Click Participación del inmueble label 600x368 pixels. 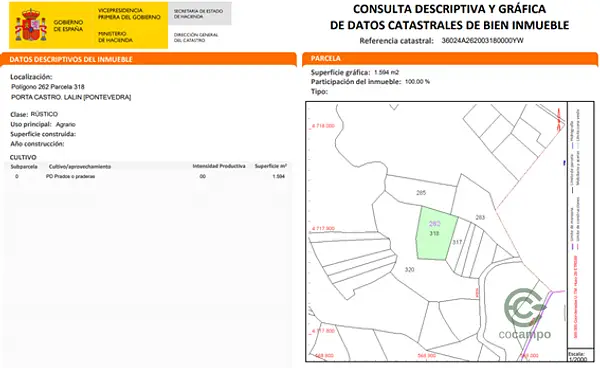(356, 81)
